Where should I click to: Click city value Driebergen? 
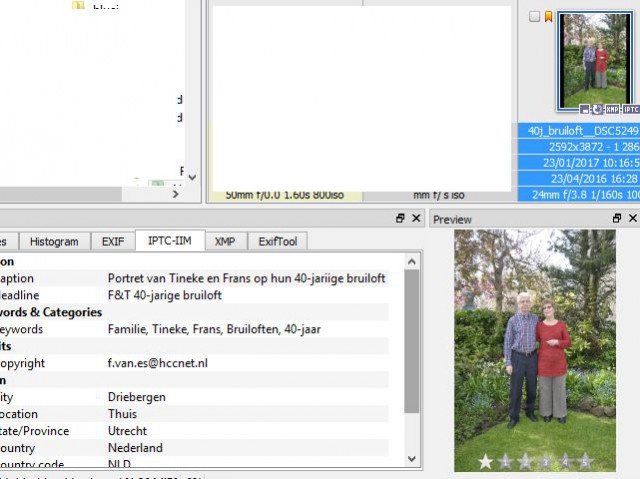(x=137, y=397)
